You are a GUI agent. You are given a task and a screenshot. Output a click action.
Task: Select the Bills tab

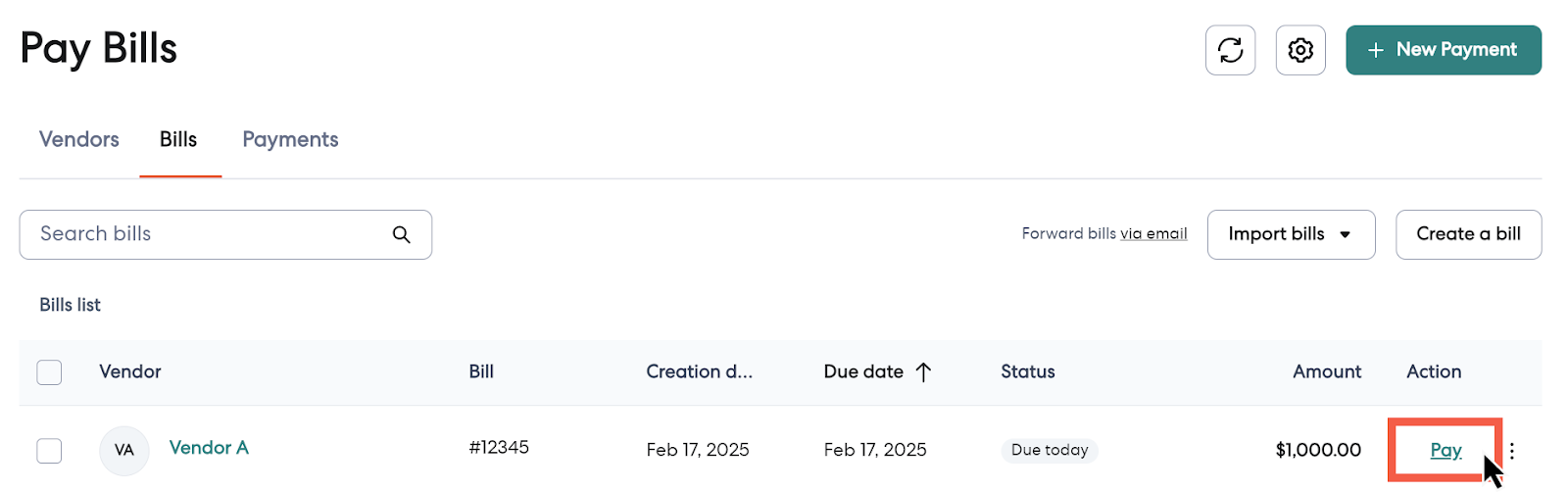(x=178, y=140)
